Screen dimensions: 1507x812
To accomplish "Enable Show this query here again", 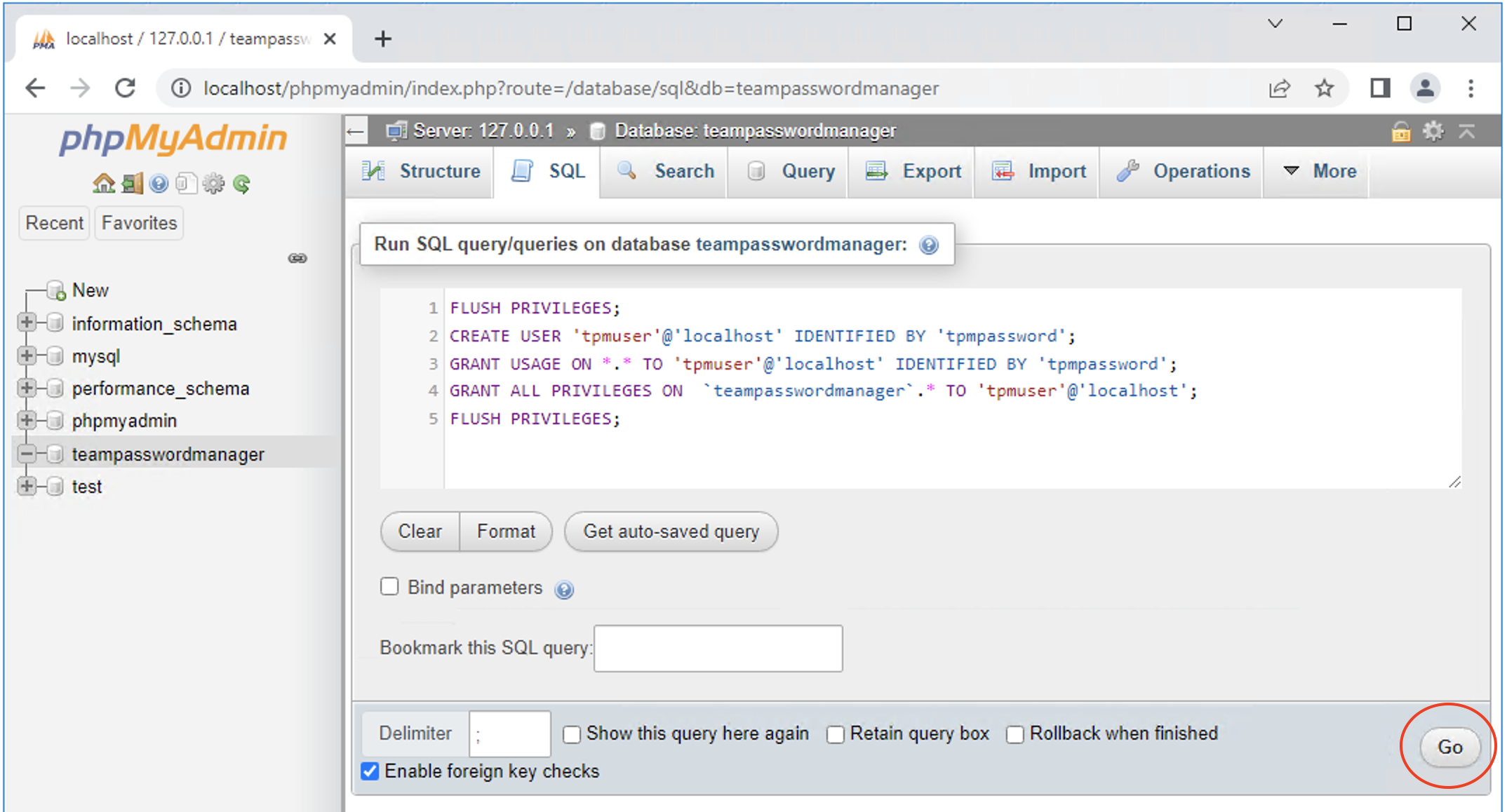I will click(x=572, y=734).
